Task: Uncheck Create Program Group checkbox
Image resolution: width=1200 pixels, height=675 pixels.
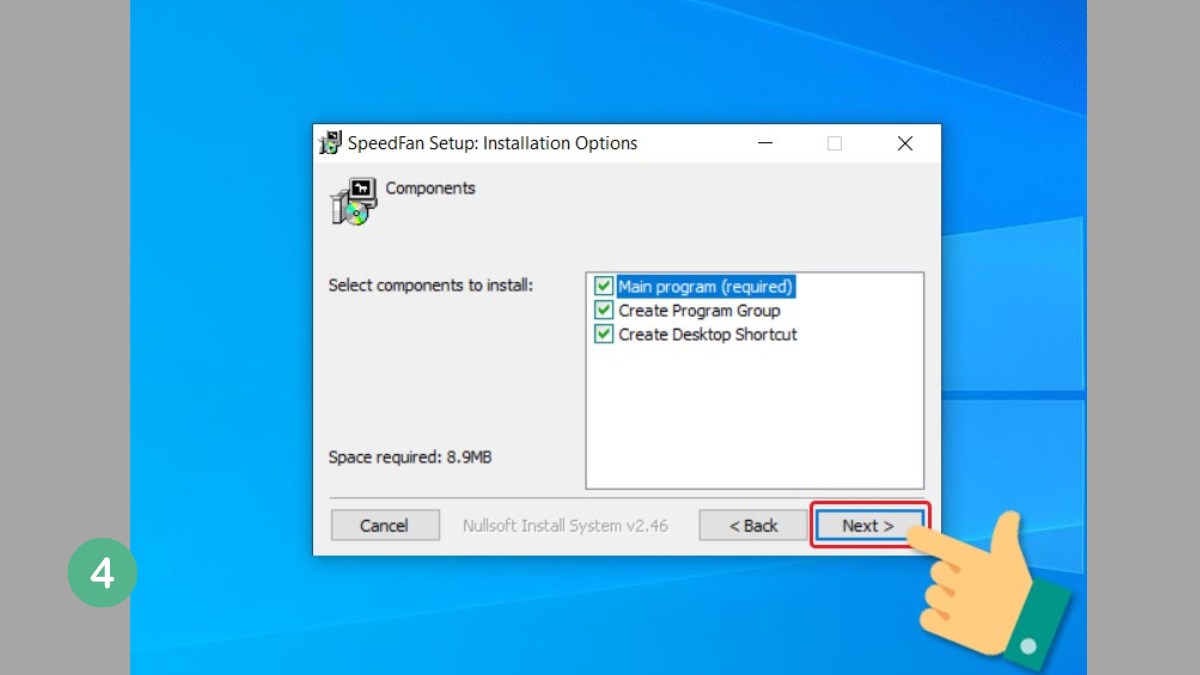Action: (x=604, y=310)
